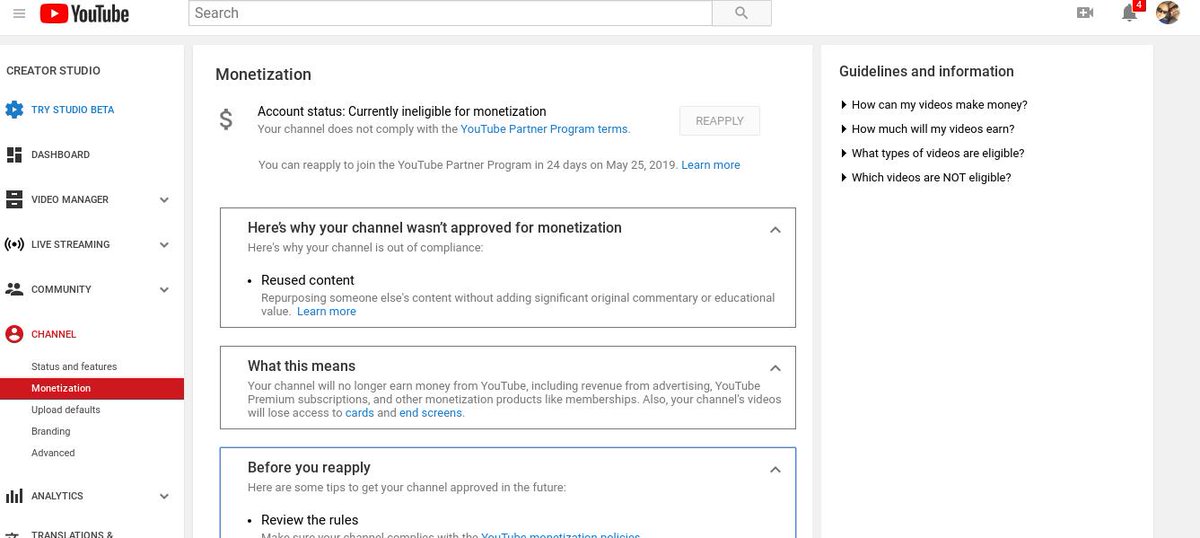This screenshot has height=538, width=1200.
Task: Open TRY STUDIO BETA
Action: 72,110
